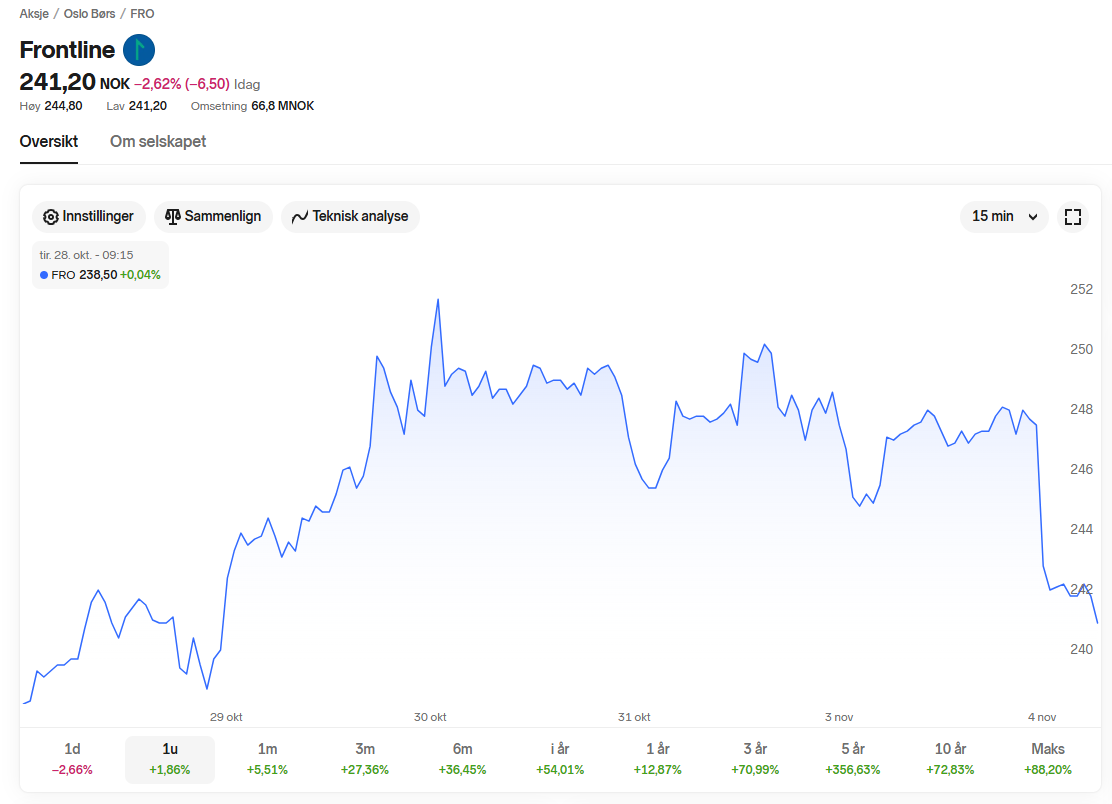Switch chart to 3m period
This screenshot has height=804, width=1112.
(x=365, y=759)
